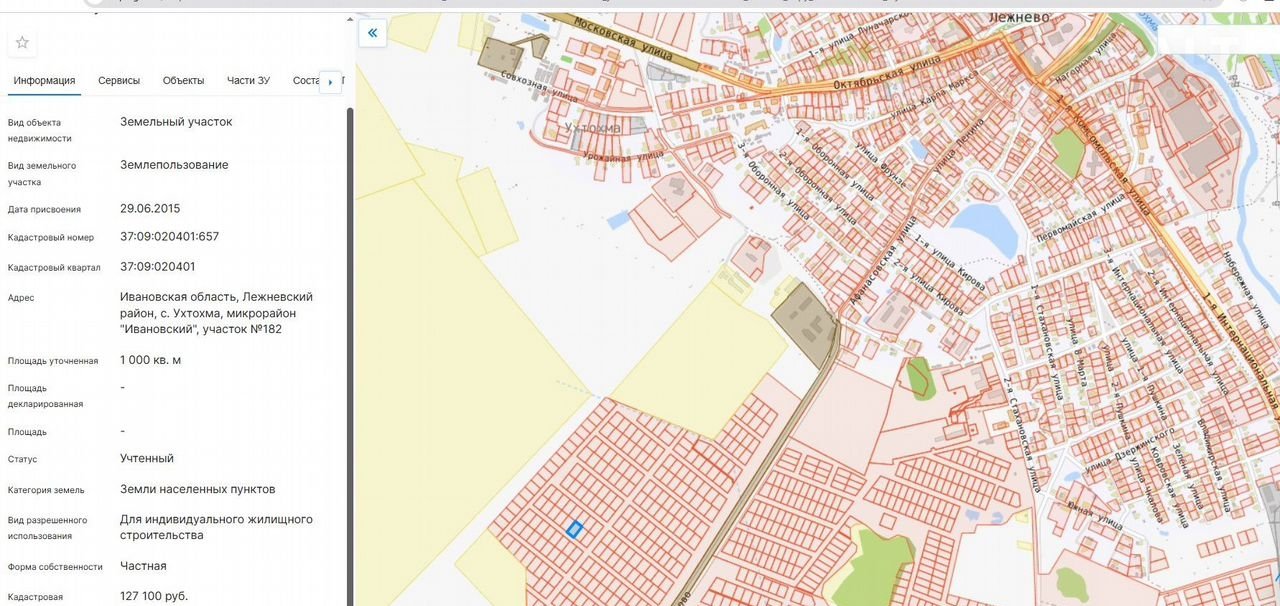Click the info panel vertical scrollbar
The image size is (1280, 606).
click(349, 300)
